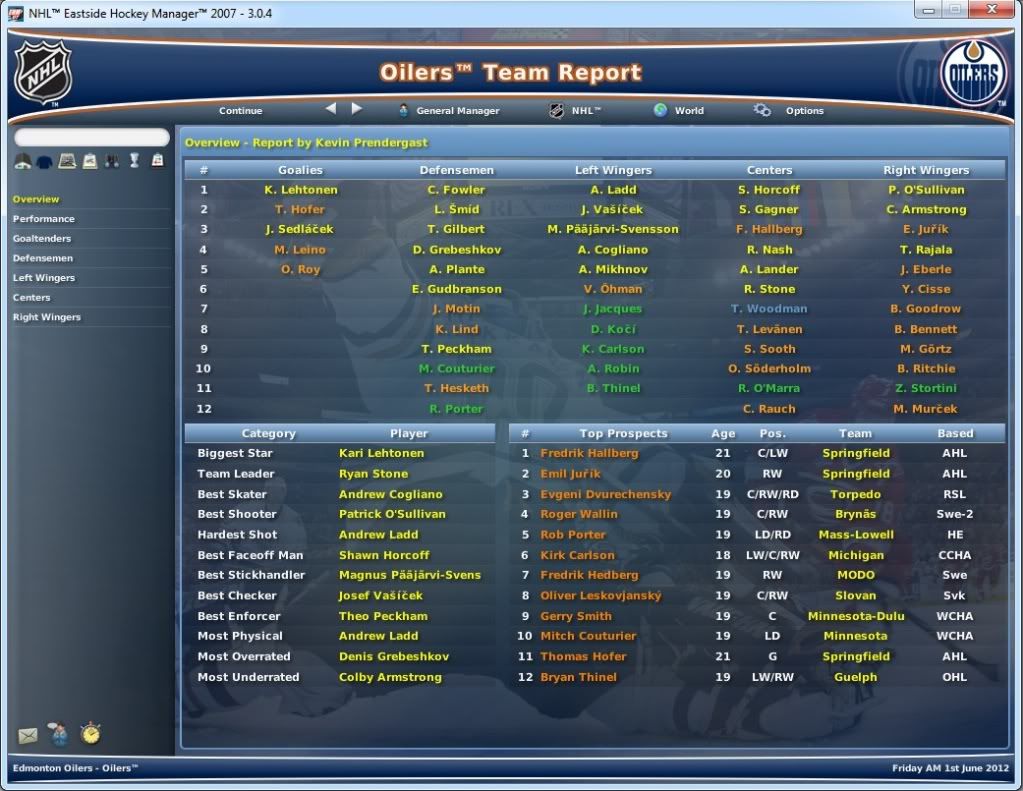Open right winger P. O'Sullivan

[x=926, y=190]
